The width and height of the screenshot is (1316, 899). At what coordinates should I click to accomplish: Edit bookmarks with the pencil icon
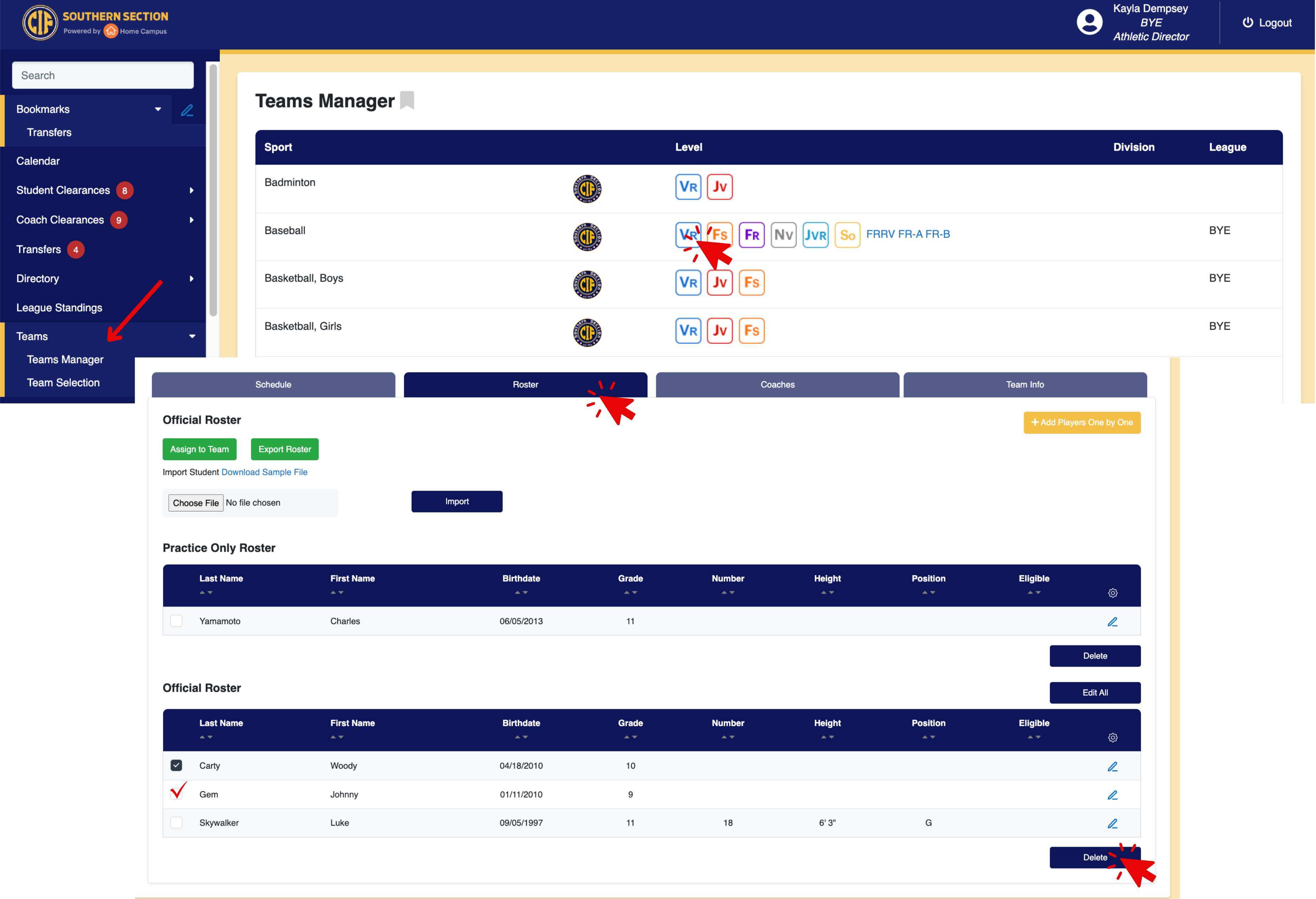(x=187, y=110)
